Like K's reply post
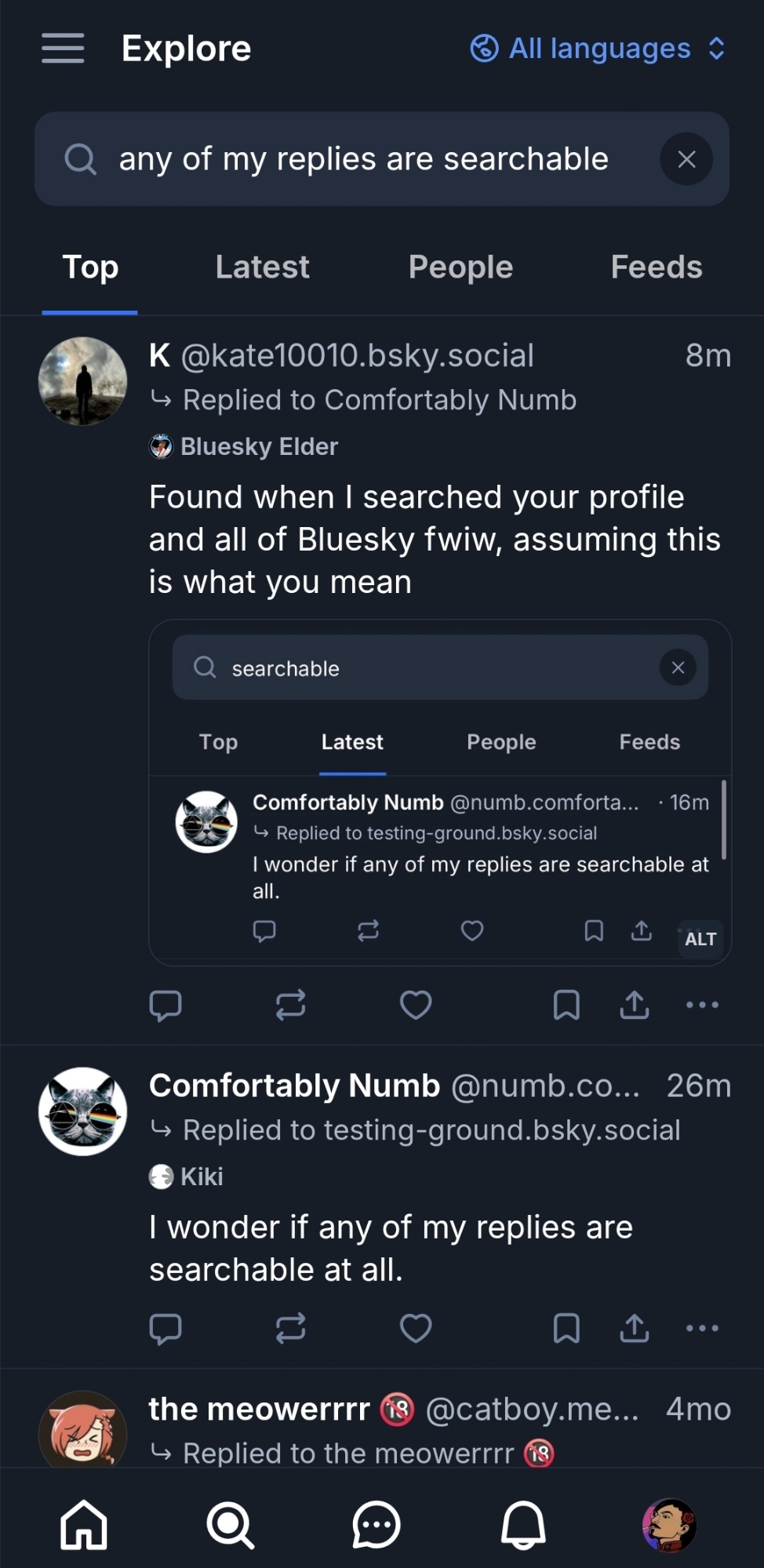The height and width of the screenshot is (1568, 764). (416, 1005)
